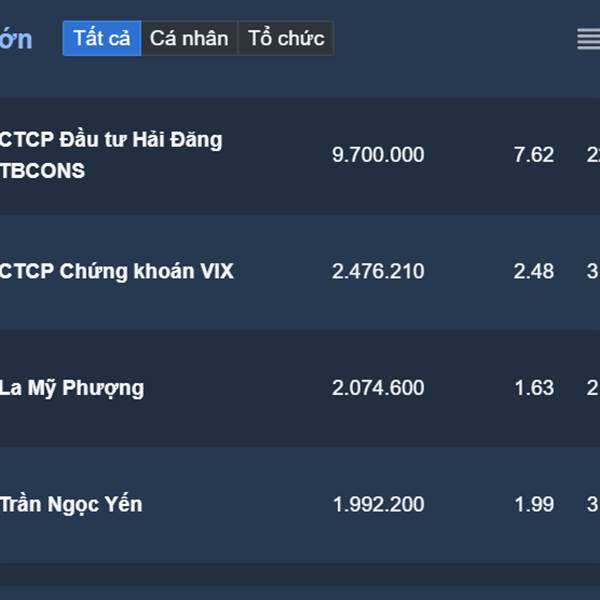This screenshot has width=600, height=600.
Task: Select the Trần Ngọc Yến row's truncated last column
Action: pos(593,504)
